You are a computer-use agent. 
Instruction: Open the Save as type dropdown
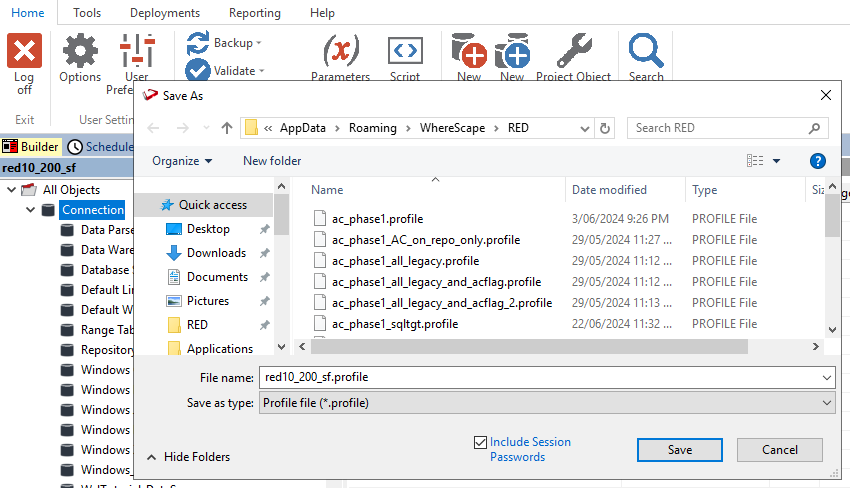(x=546, y=402)
